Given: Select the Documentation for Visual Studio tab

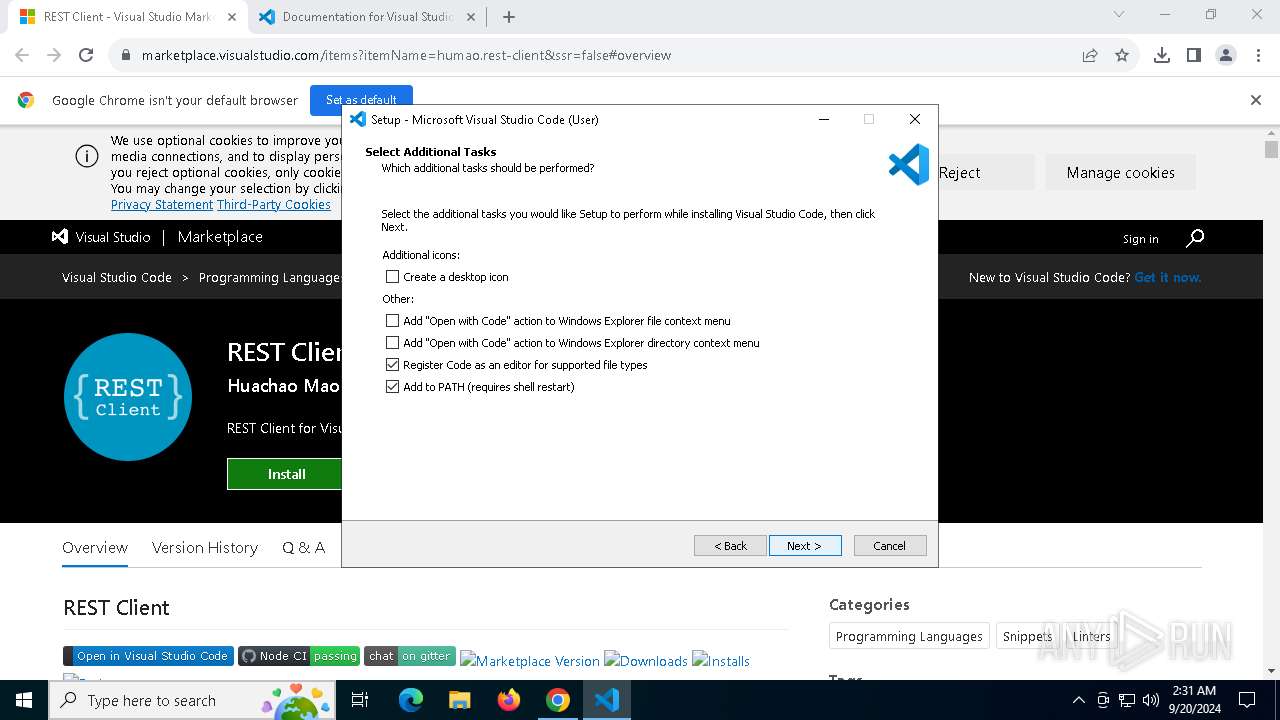Looking at the screenshot, I should (365, 17).
